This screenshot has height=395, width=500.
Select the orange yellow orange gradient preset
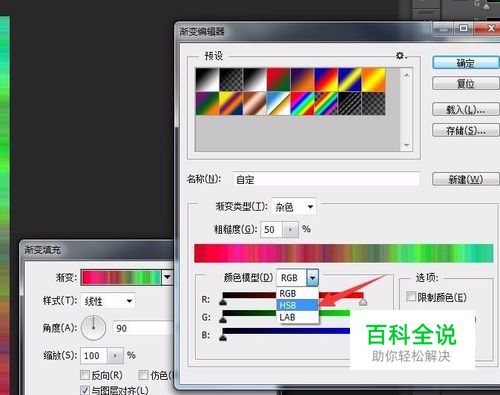tap(373, 80)
